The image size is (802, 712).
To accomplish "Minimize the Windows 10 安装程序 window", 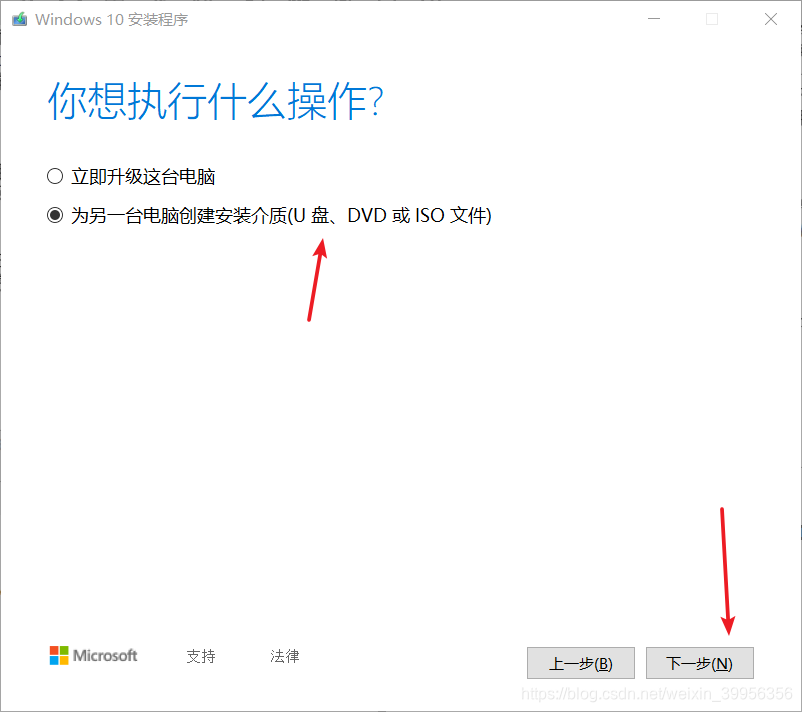I will pyautogui.click(x=654, y=19).
